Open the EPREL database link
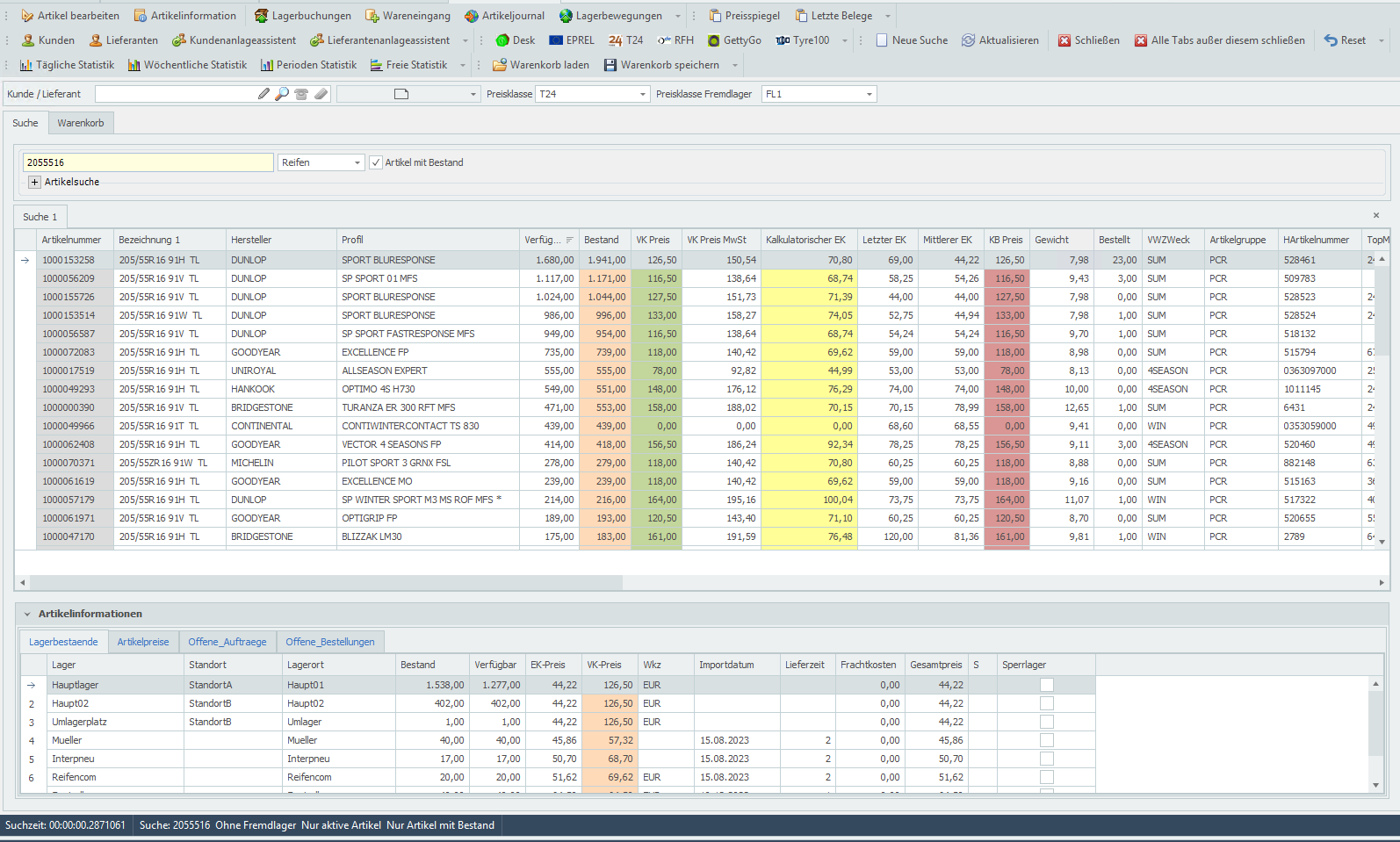 (571, 40)
